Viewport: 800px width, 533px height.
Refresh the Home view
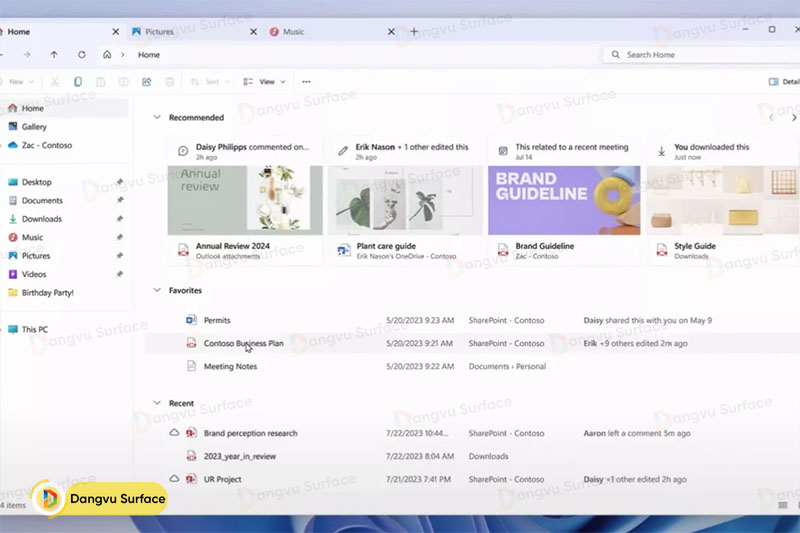tap(82, 55)
